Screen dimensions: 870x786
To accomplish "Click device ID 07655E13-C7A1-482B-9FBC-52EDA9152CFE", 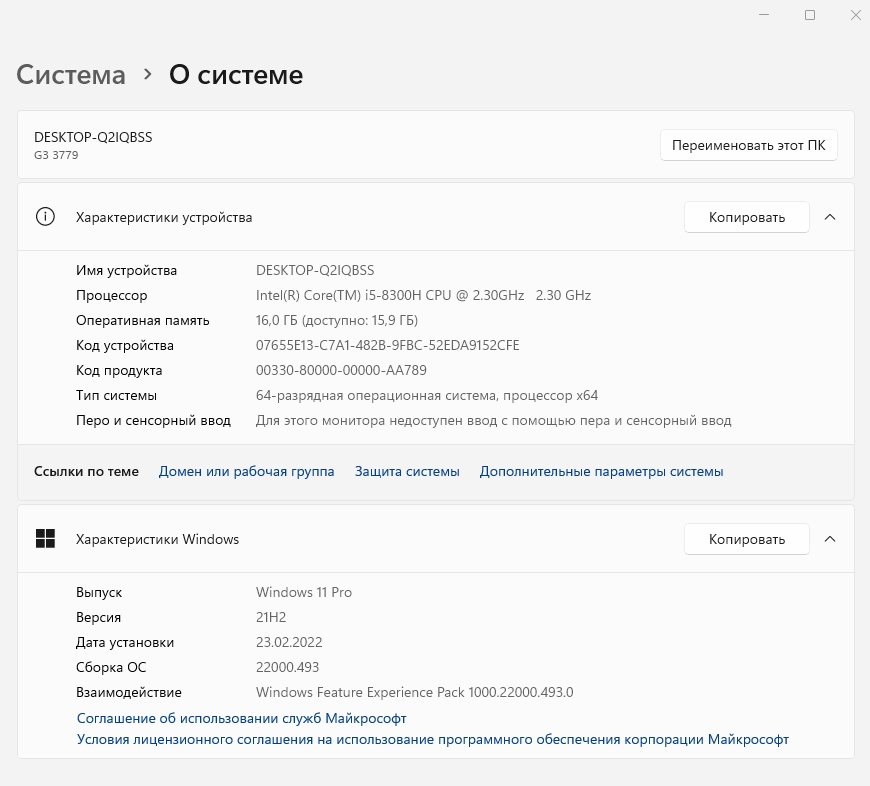I will click(x=388, y=345).
